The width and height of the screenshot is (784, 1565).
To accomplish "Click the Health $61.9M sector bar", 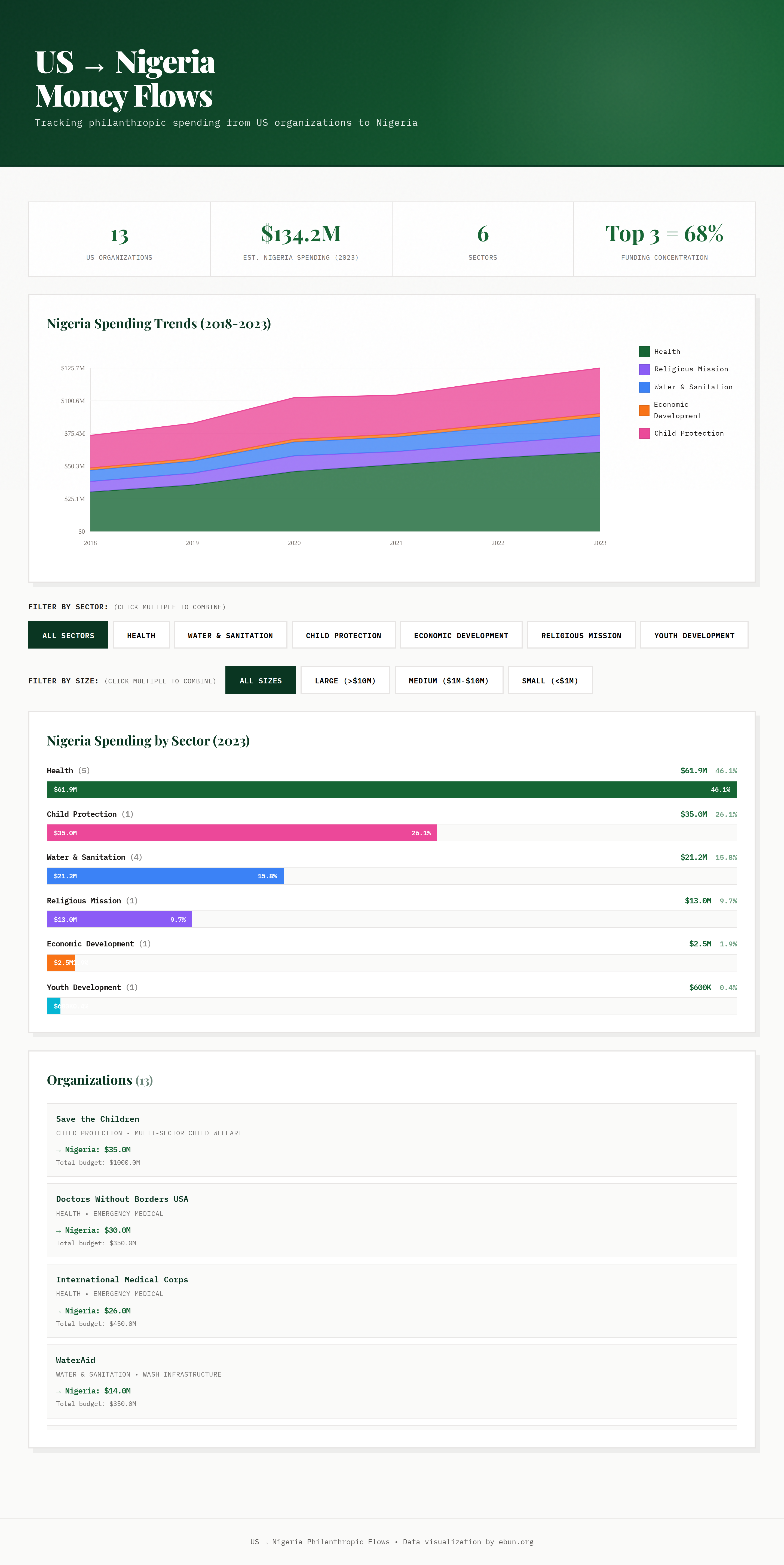I will [x=392, y=790].
